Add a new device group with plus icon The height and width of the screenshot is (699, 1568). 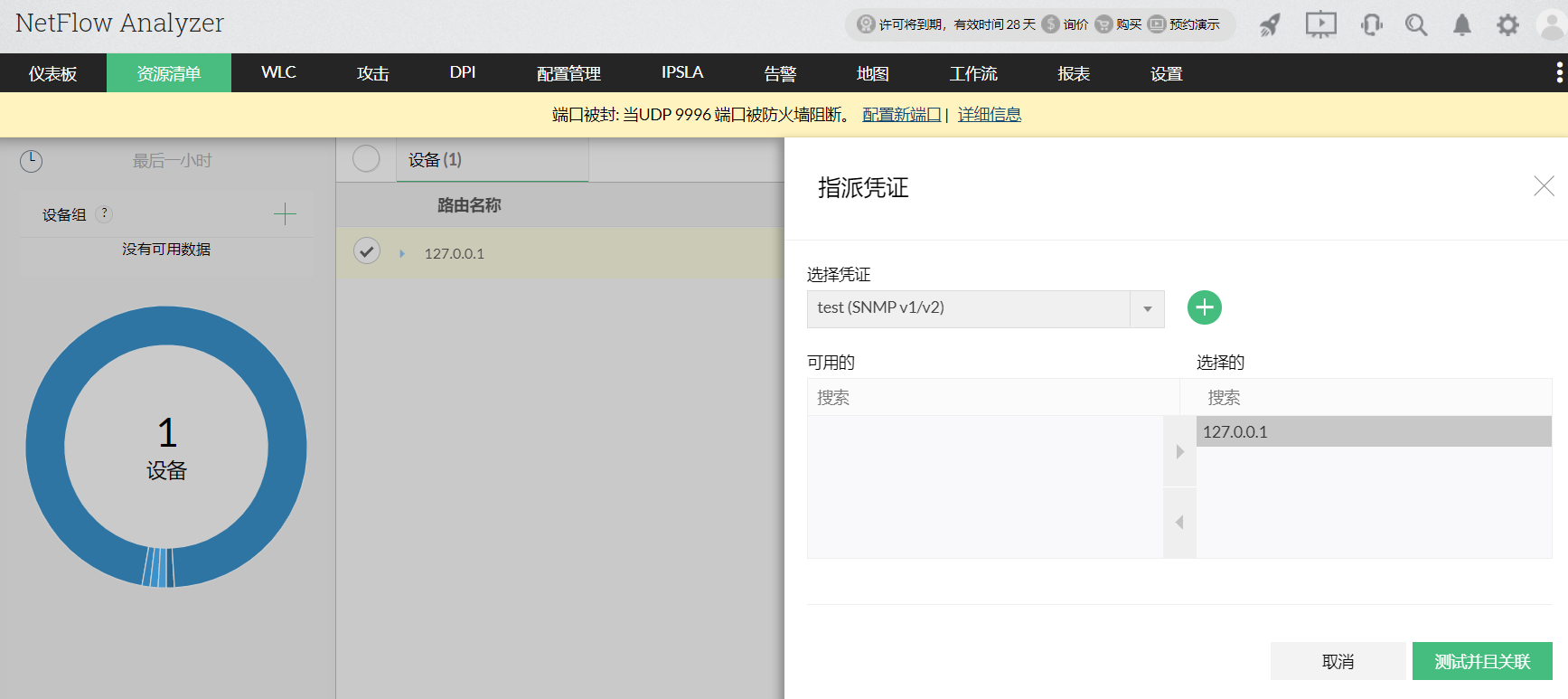pos(285,214)
